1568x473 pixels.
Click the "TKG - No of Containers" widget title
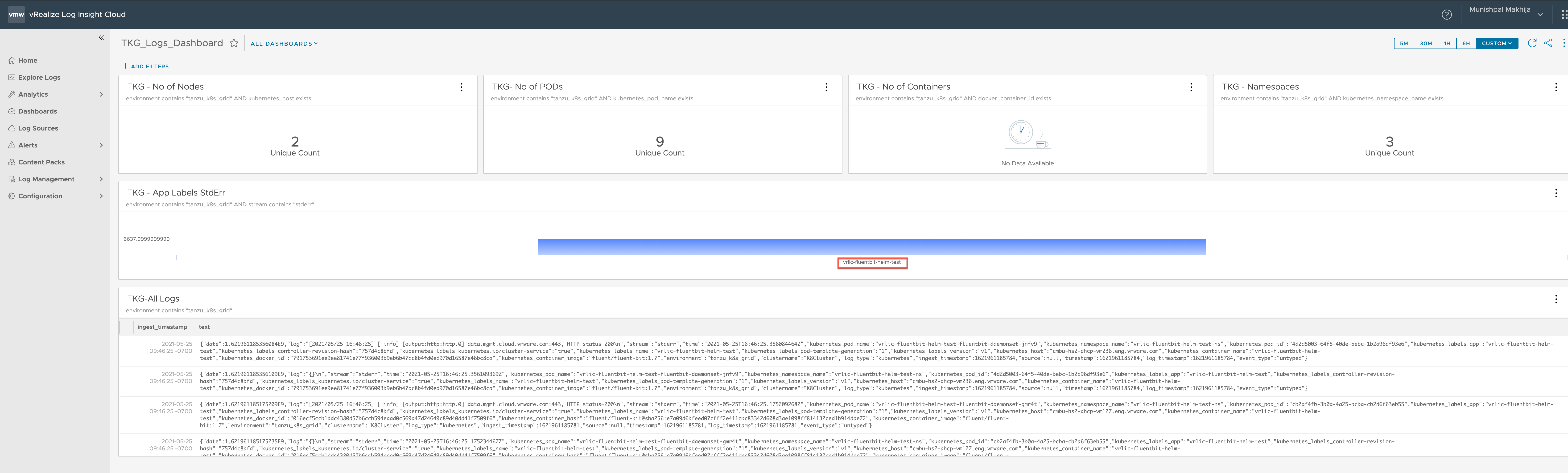(x=903, y=87)
